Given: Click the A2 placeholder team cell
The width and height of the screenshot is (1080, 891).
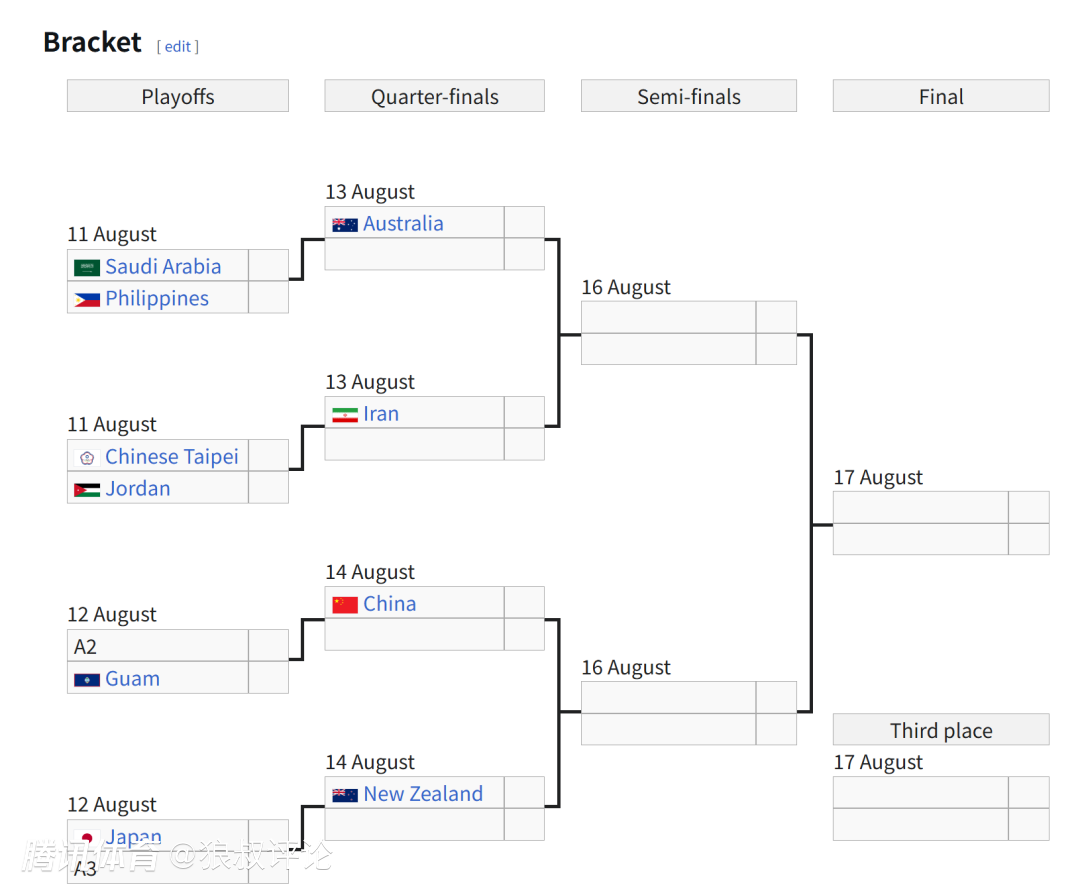Looking at the screenshot, I should 157,647.
